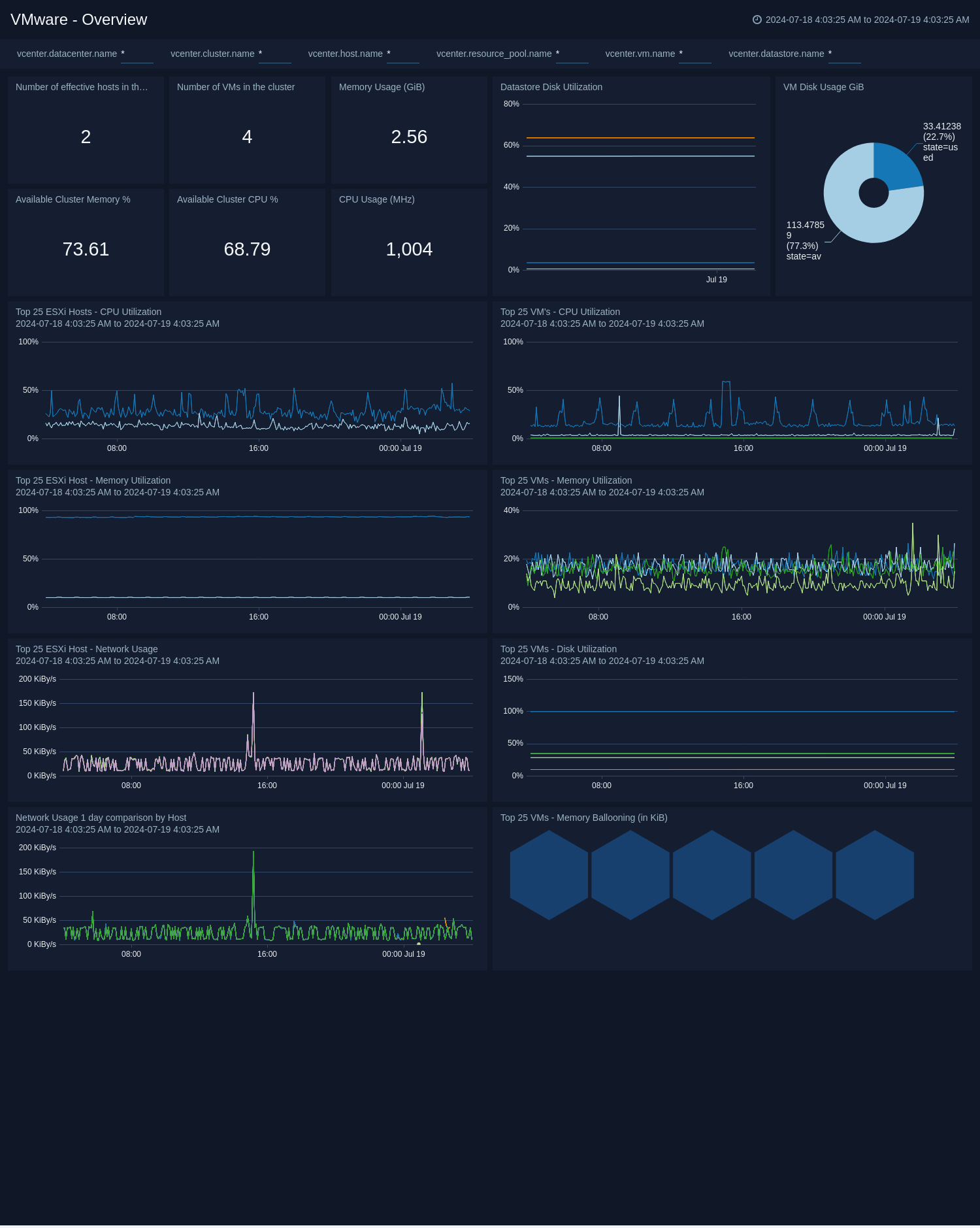Click the 33.41238 used pie label
The image size is (980, 1228).
941,142
